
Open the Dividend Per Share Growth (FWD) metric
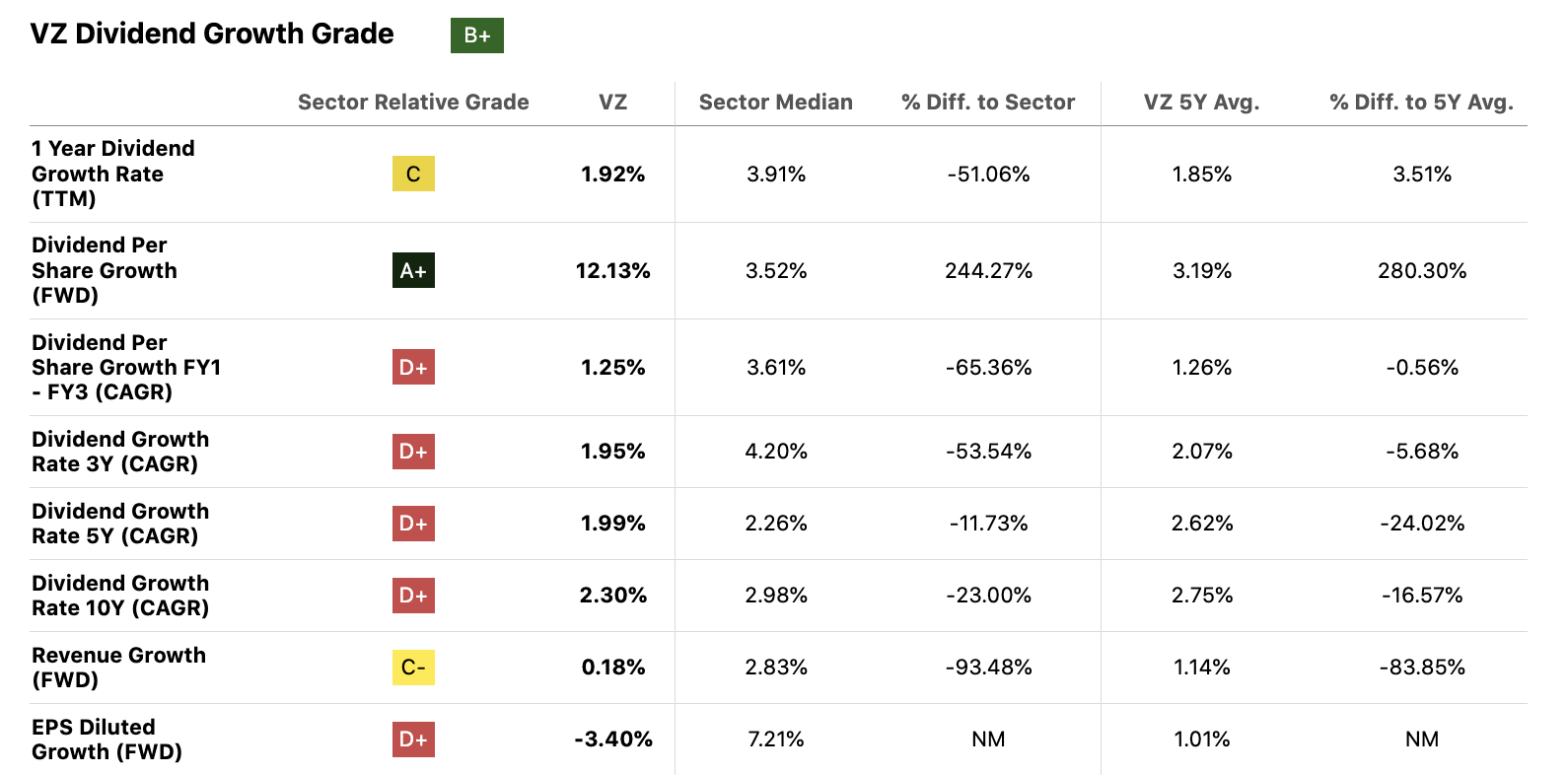104,270
